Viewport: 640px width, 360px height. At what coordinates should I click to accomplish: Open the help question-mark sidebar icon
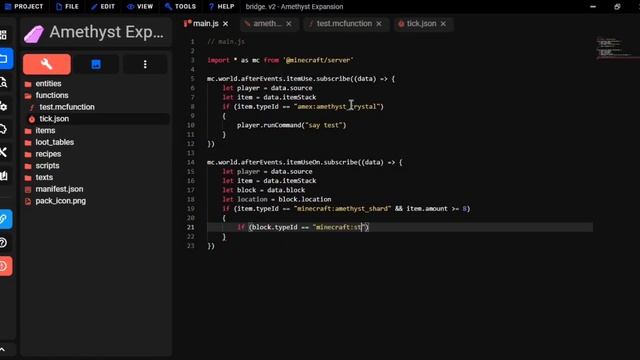pyautogui.click(x=4, y=243)
